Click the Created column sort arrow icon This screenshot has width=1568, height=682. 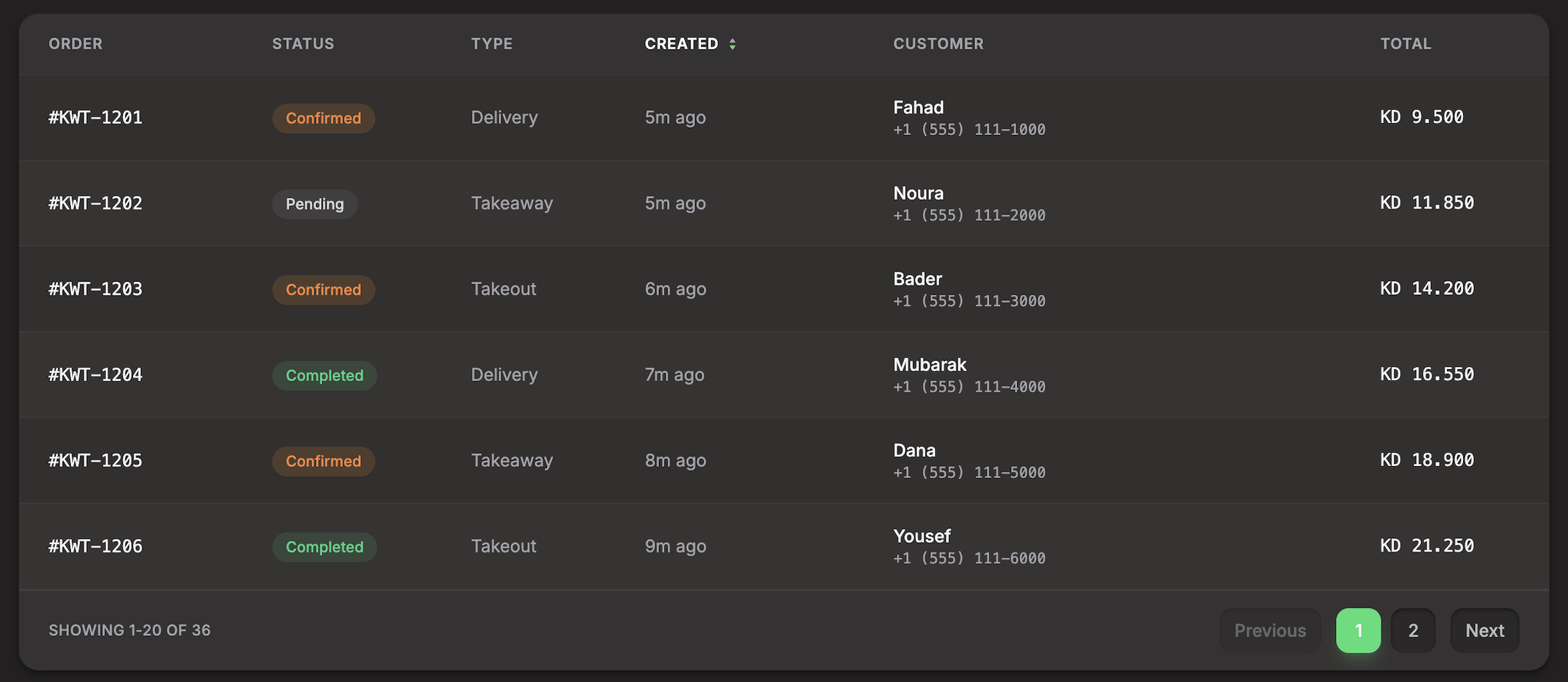point(733,44)
